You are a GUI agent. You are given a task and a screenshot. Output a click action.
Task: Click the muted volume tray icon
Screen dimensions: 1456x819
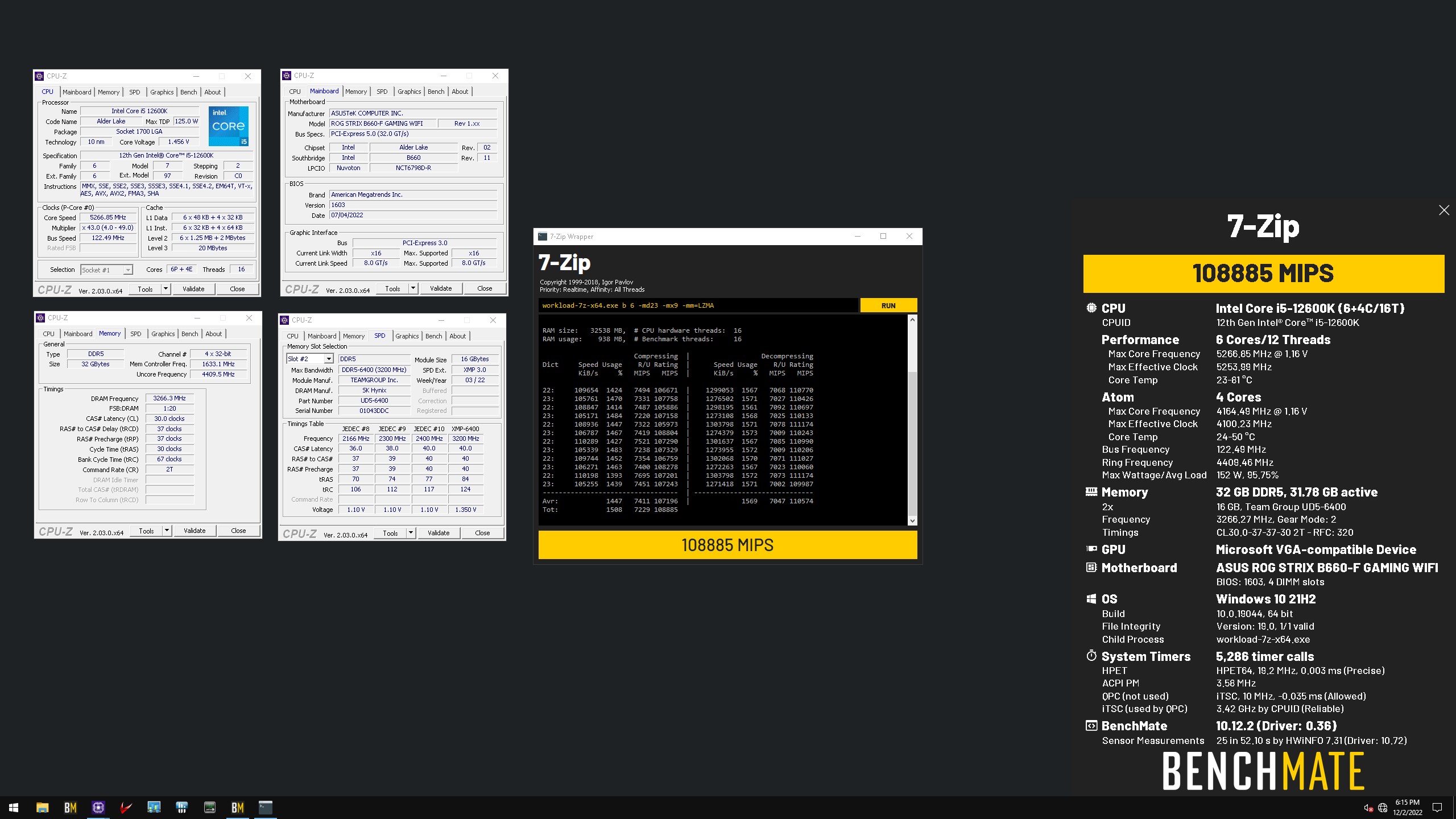pos(1368,808)
